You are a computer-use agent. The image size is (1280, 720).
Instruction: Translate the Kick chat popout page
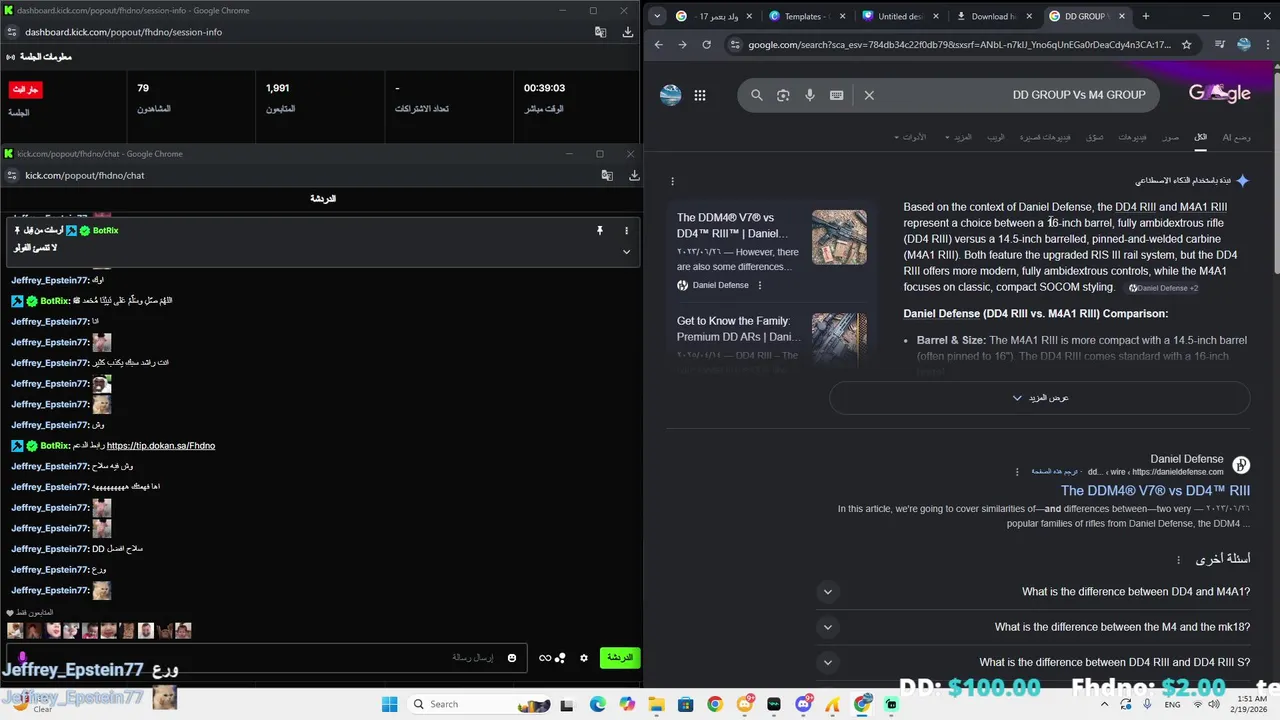[606, 175]
